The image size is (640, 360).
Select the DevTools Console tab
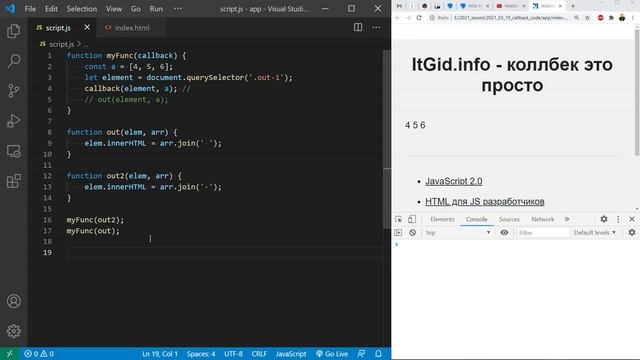tap(476, 219)
